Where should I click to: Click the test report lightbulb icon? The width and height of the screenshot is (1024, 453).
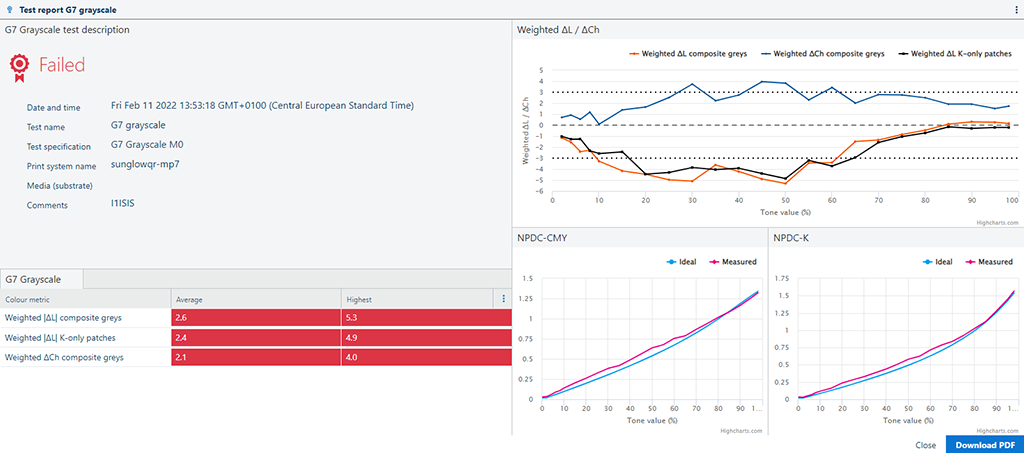tap(9, 9)
